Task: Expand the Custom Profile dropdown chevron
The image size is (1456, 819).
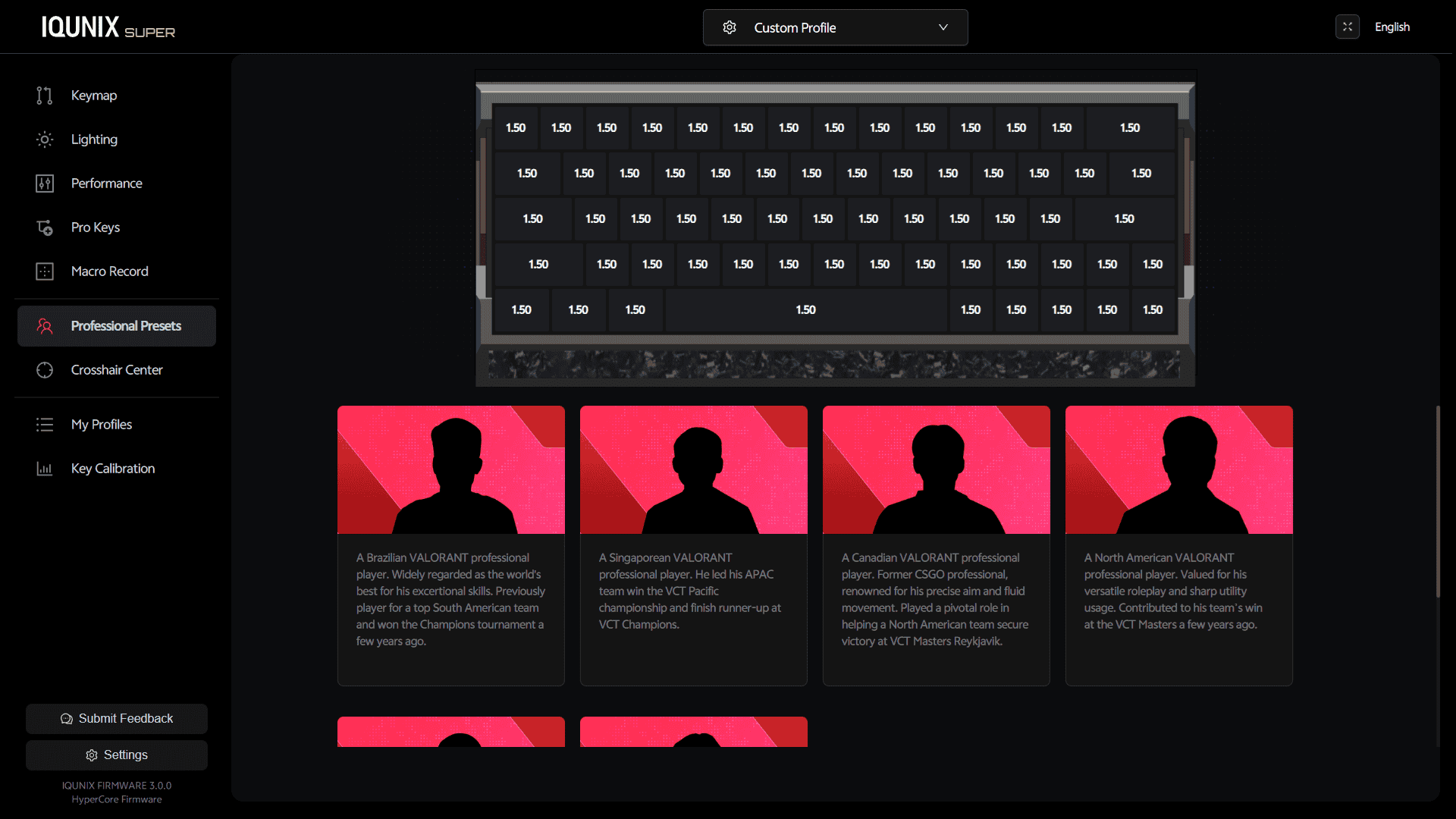Action: click(943, 27)
